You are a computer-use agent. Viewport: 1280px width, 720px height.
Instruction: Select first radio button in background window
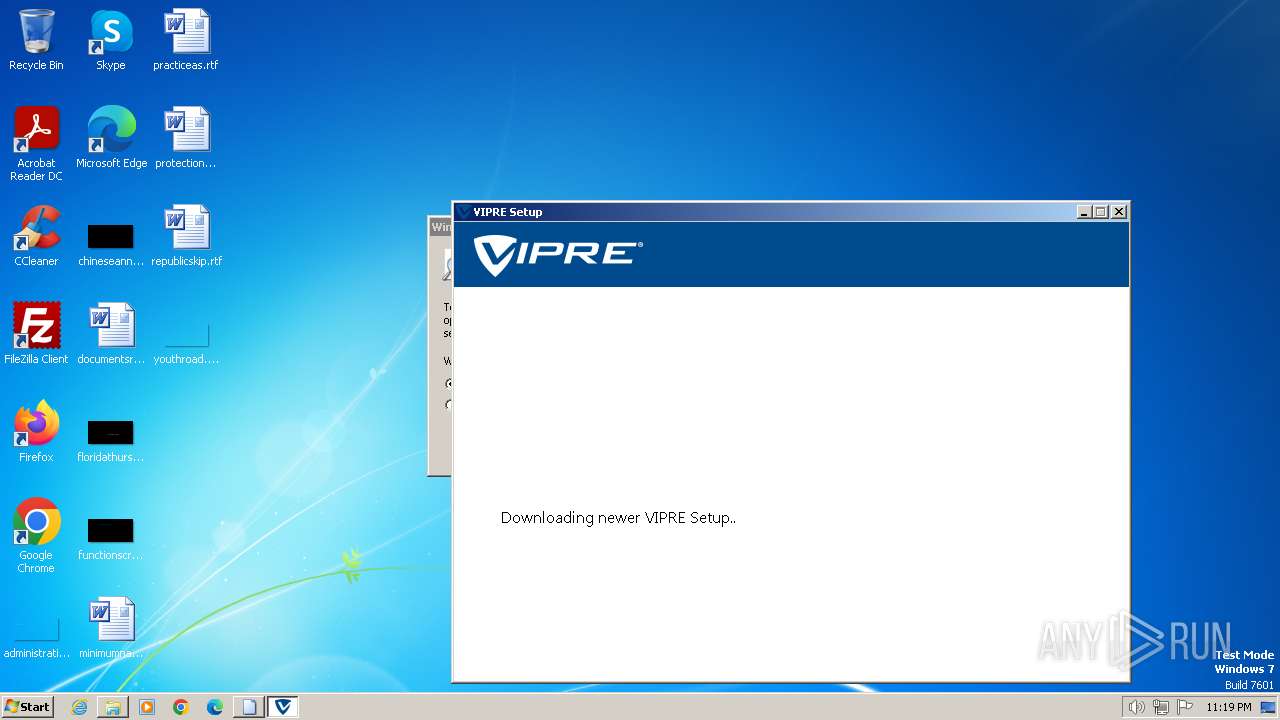pyautogui.click(x=449, y=383)
